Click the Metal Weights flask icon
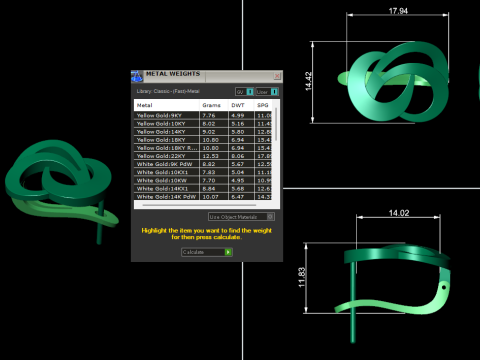480x360 pixels. (137, 76)
